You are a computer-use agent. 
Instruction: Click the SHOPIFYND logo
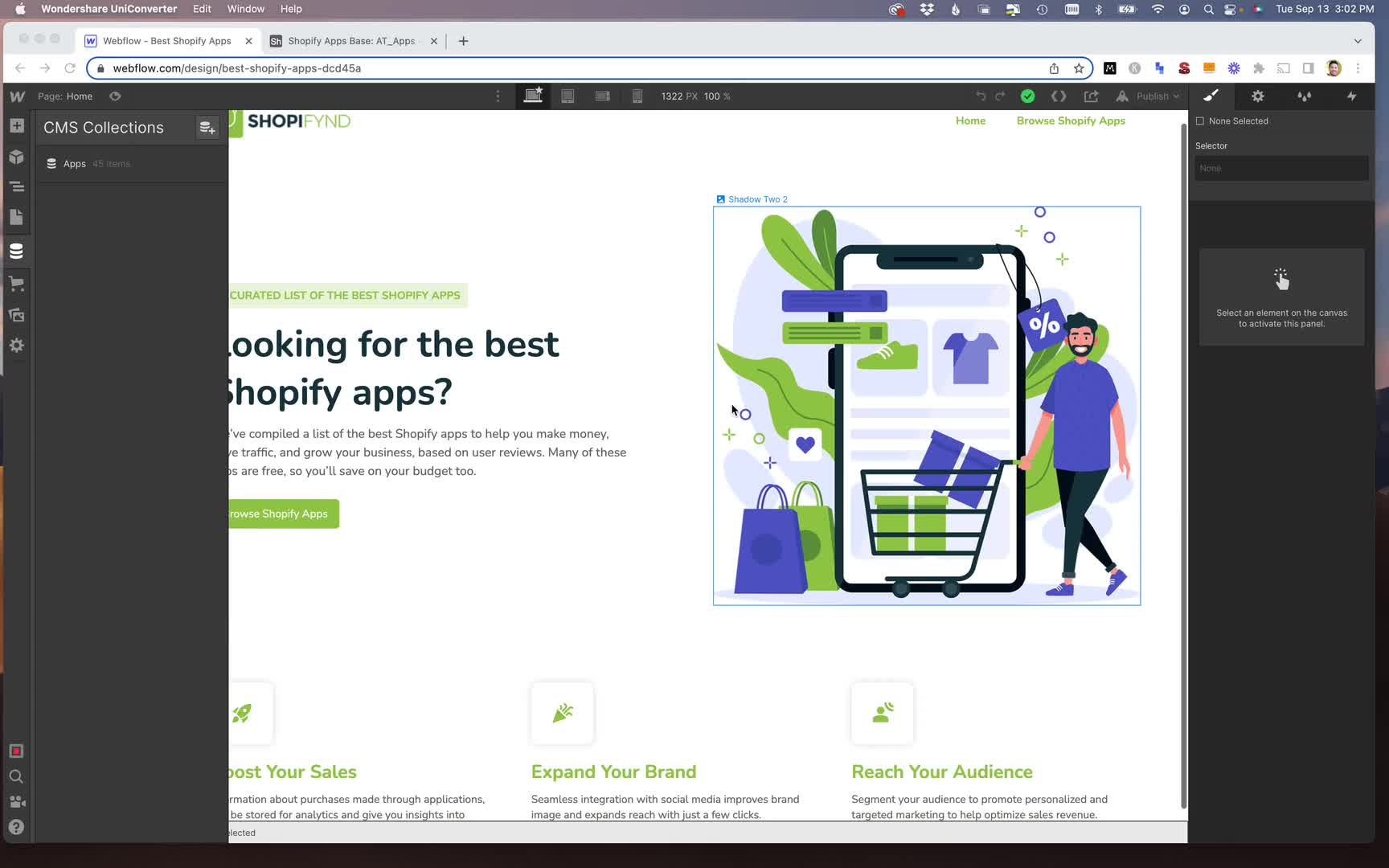point(290,121)
